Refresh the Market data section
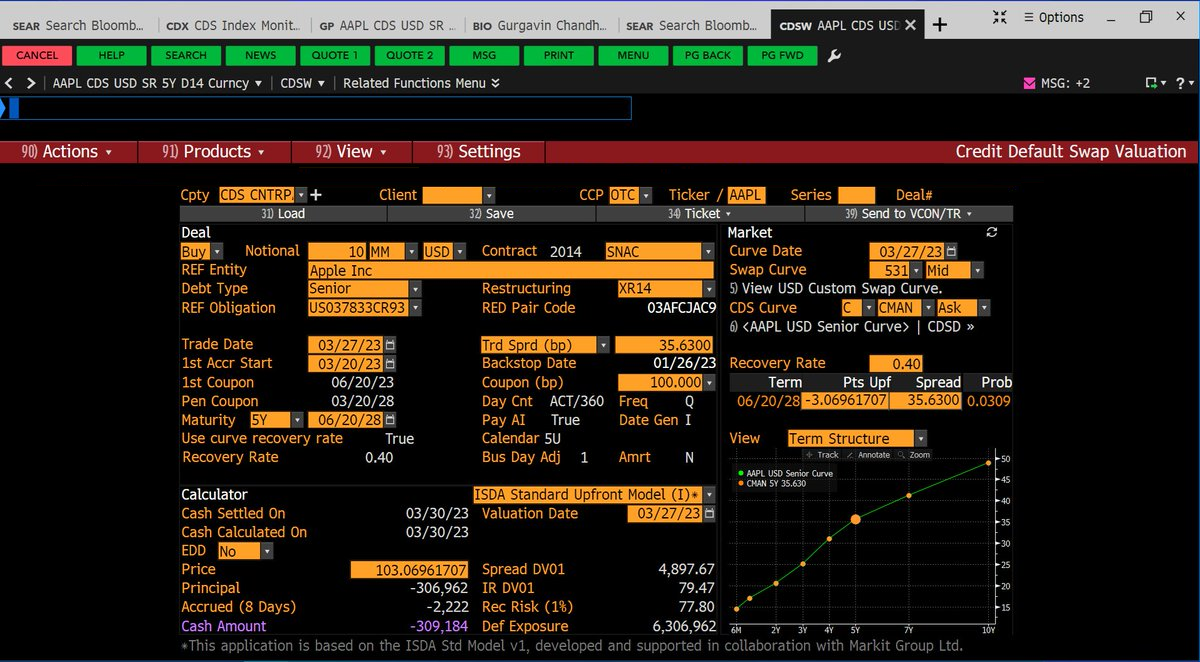The image size is (1200, 662). click(x=992, y=232)
